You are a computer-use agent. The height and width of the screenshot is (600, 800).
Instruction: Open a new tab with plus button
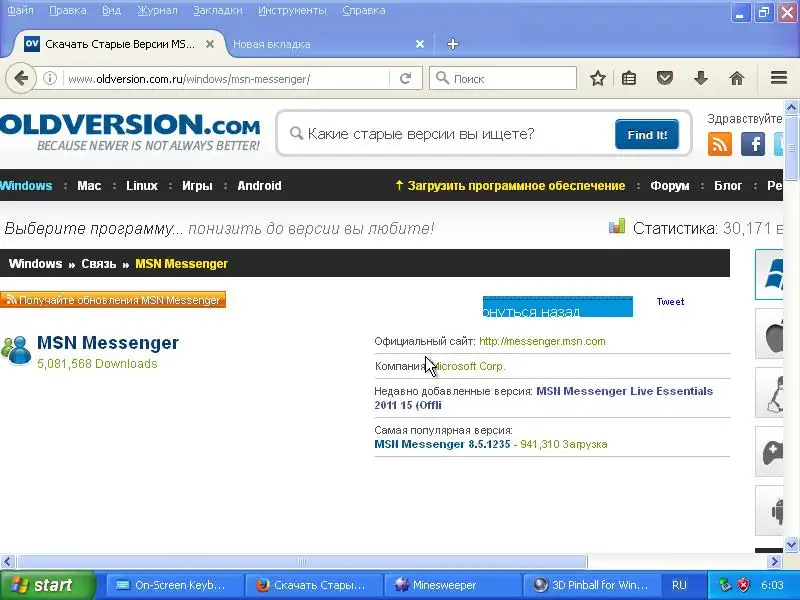(x=453, y=44)
